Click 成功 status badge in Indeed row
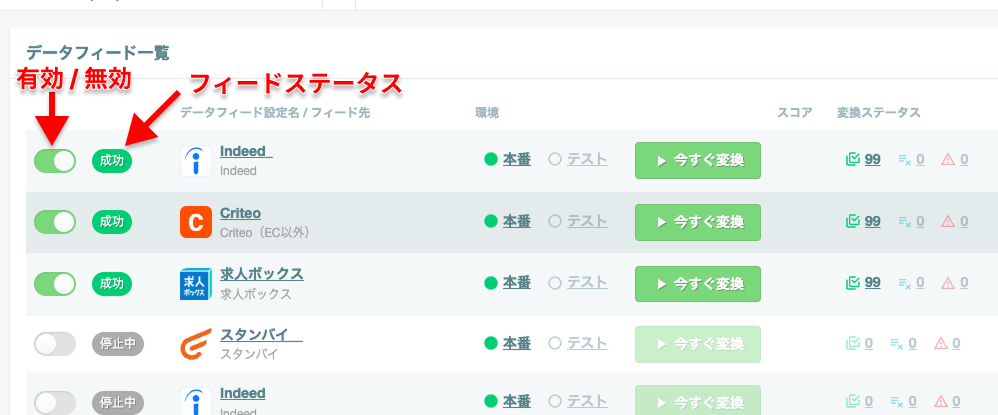The image size is (998, 415). [112, 160]
